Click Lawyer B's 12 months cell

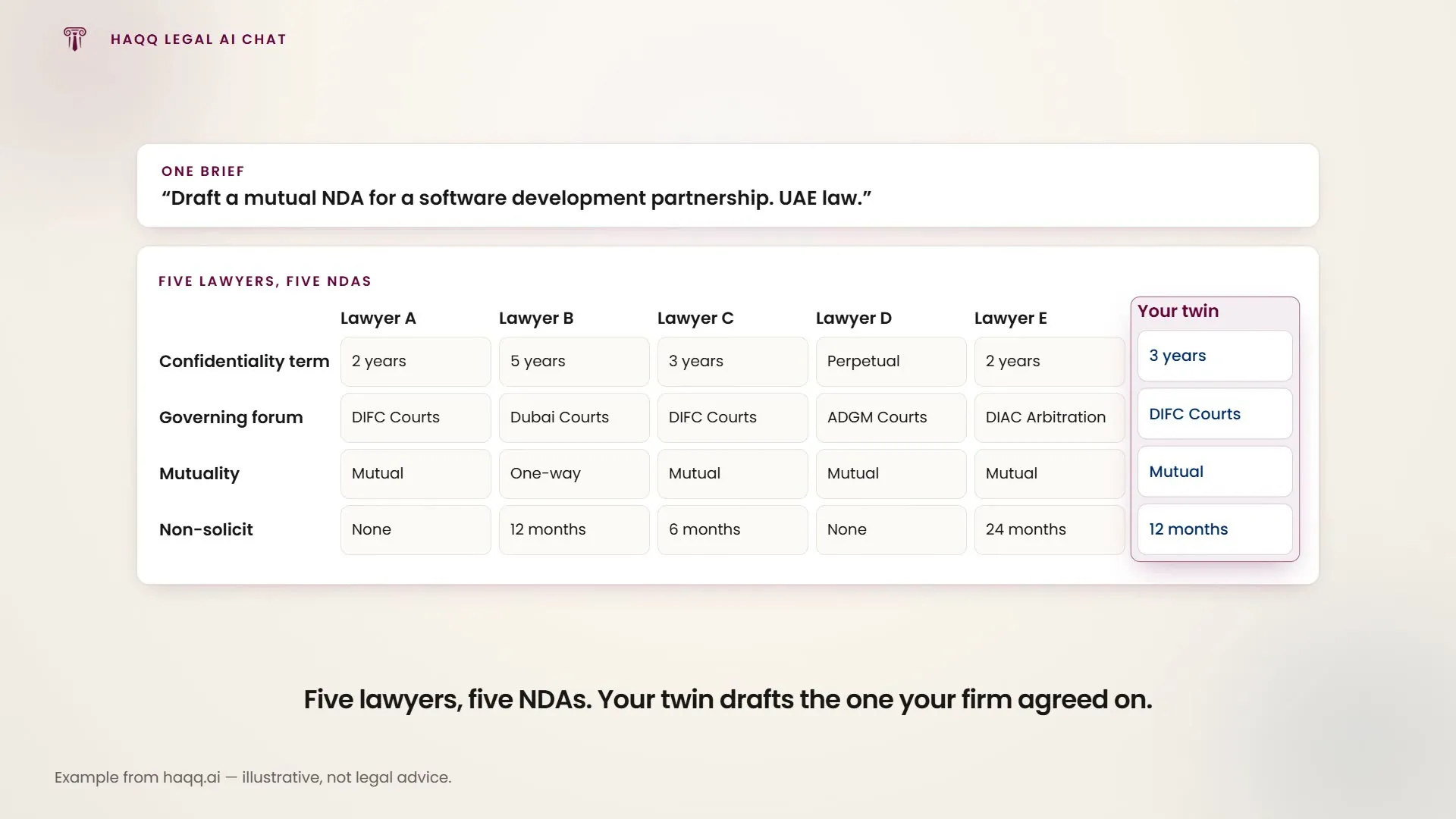[574, 530]
